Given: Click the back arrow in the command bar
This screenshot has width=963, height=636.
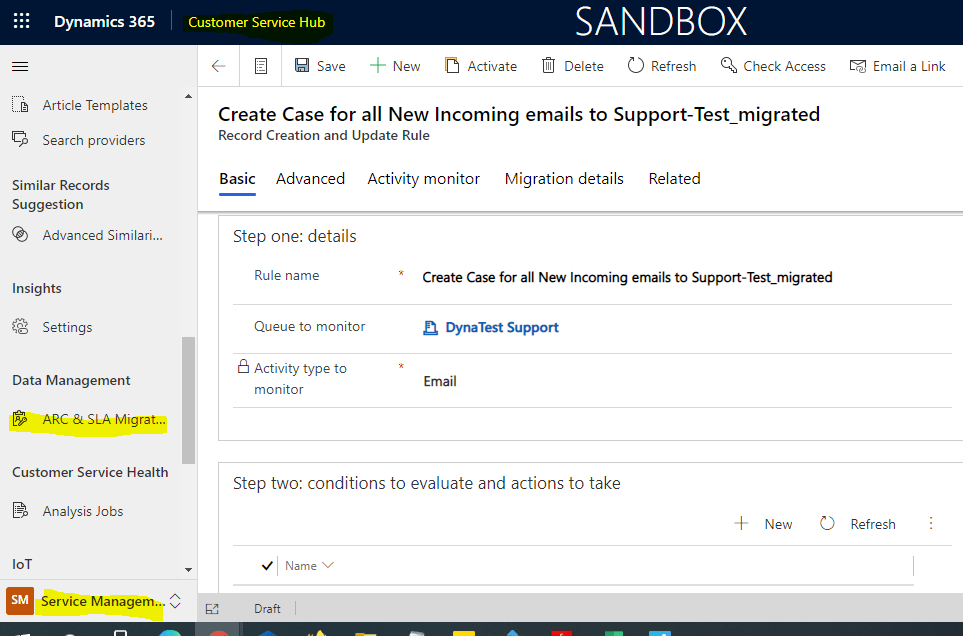Looking at the screenshot, I should [218, 66].
